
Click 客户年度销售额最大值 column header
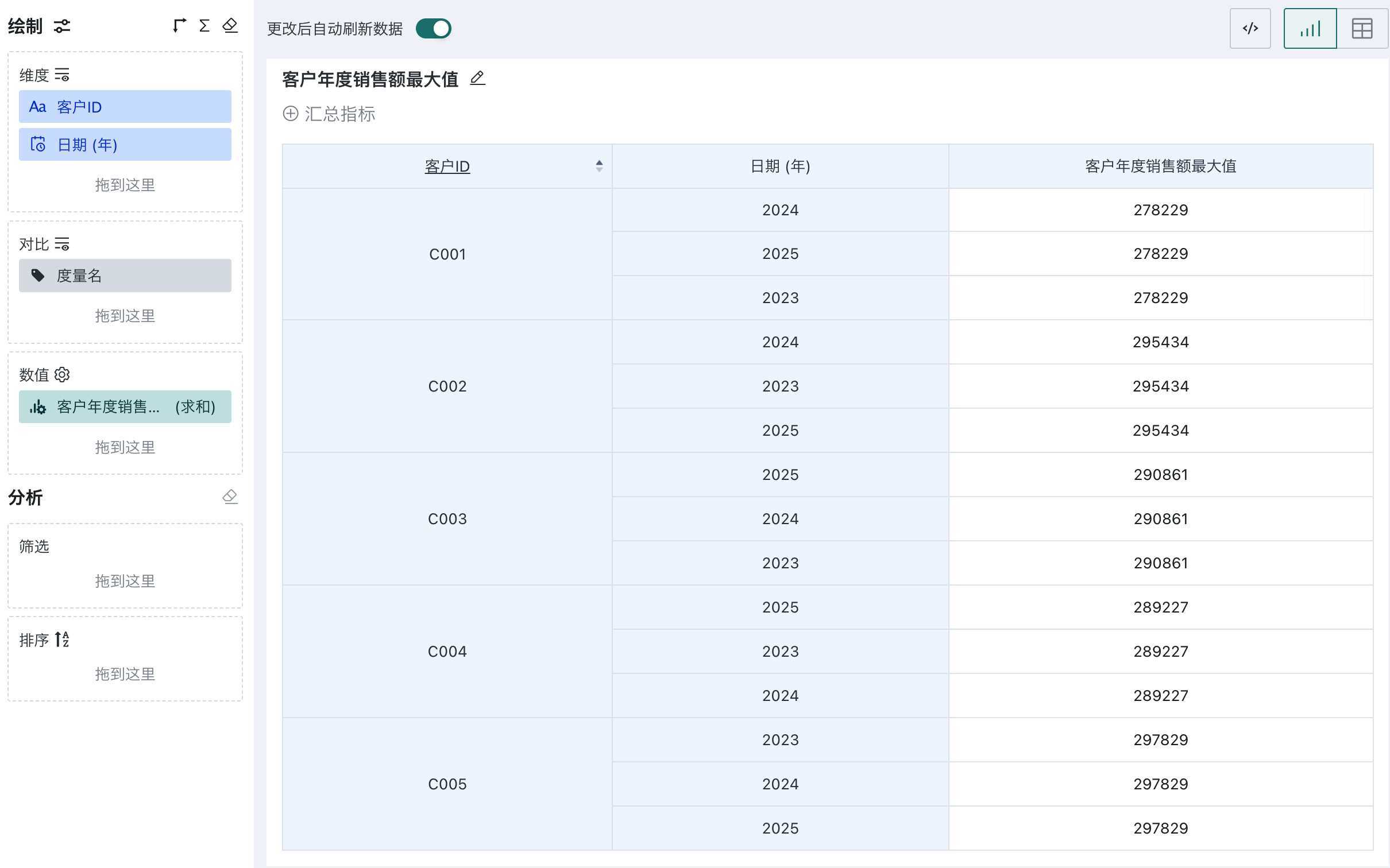(x=1160, y=166)
